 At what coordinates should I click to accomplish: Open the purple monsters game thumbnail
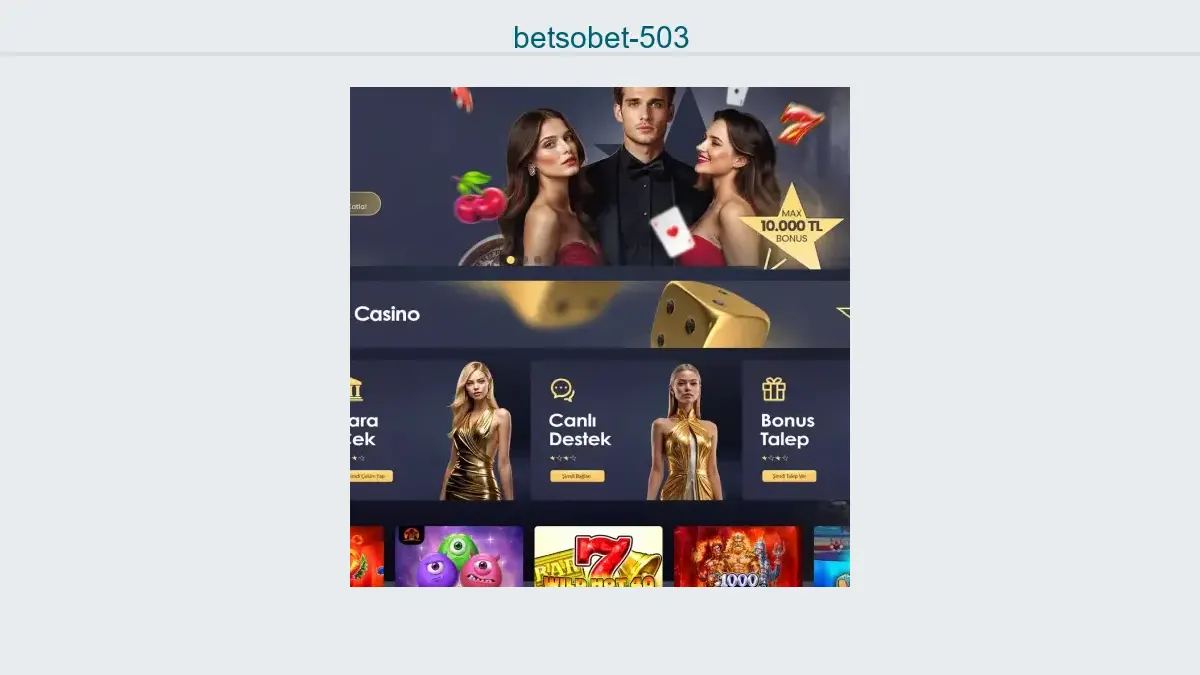[459, 556]
